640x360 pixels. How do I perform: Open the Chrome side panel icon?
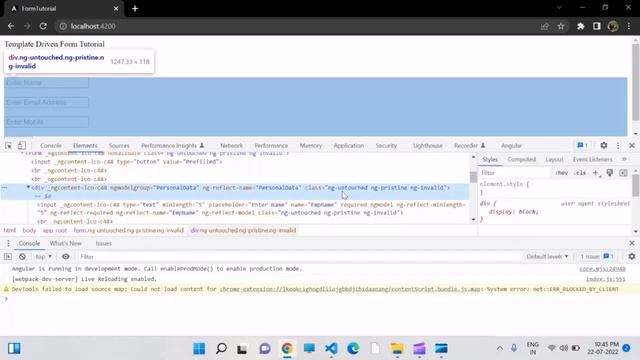tap(597, 26)
